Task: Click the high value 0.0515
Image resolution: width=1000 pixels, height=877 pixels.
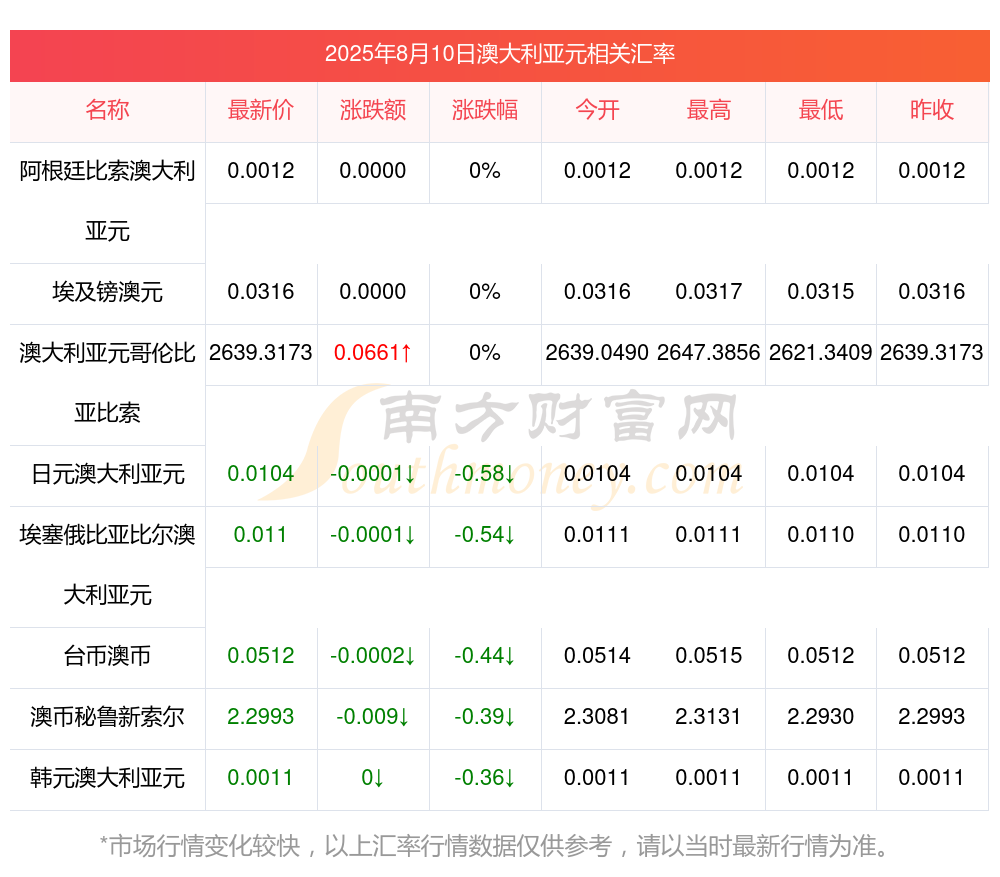Action: (x=709, y=656)
